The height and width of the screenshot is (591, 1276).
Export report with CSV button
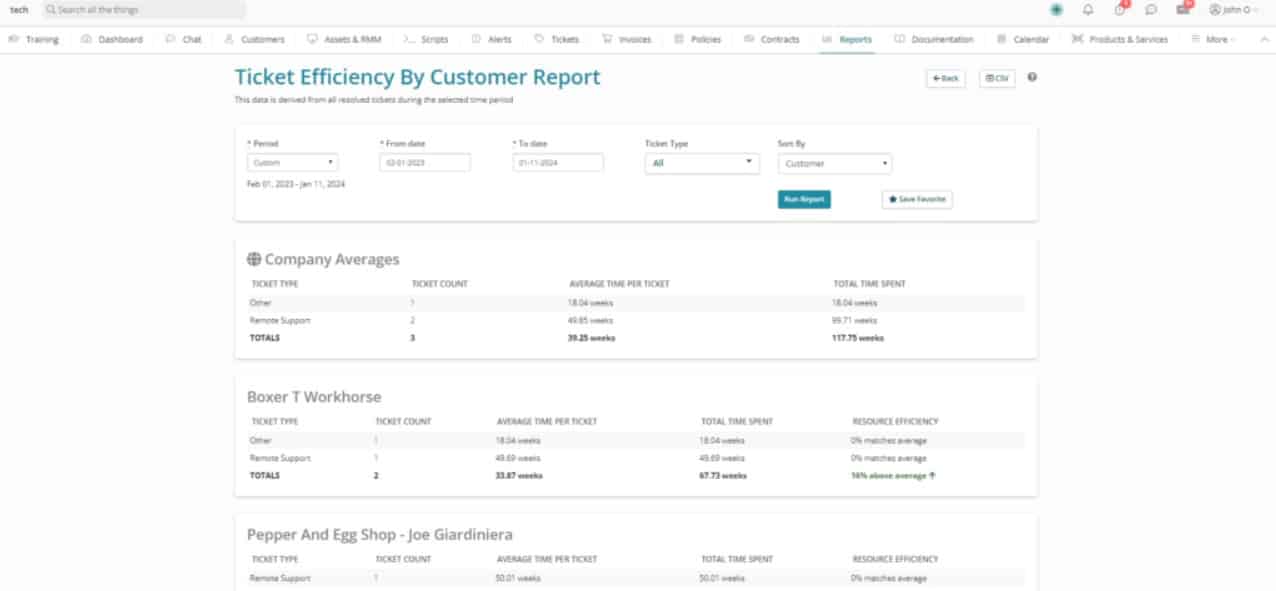pos(996,78)
